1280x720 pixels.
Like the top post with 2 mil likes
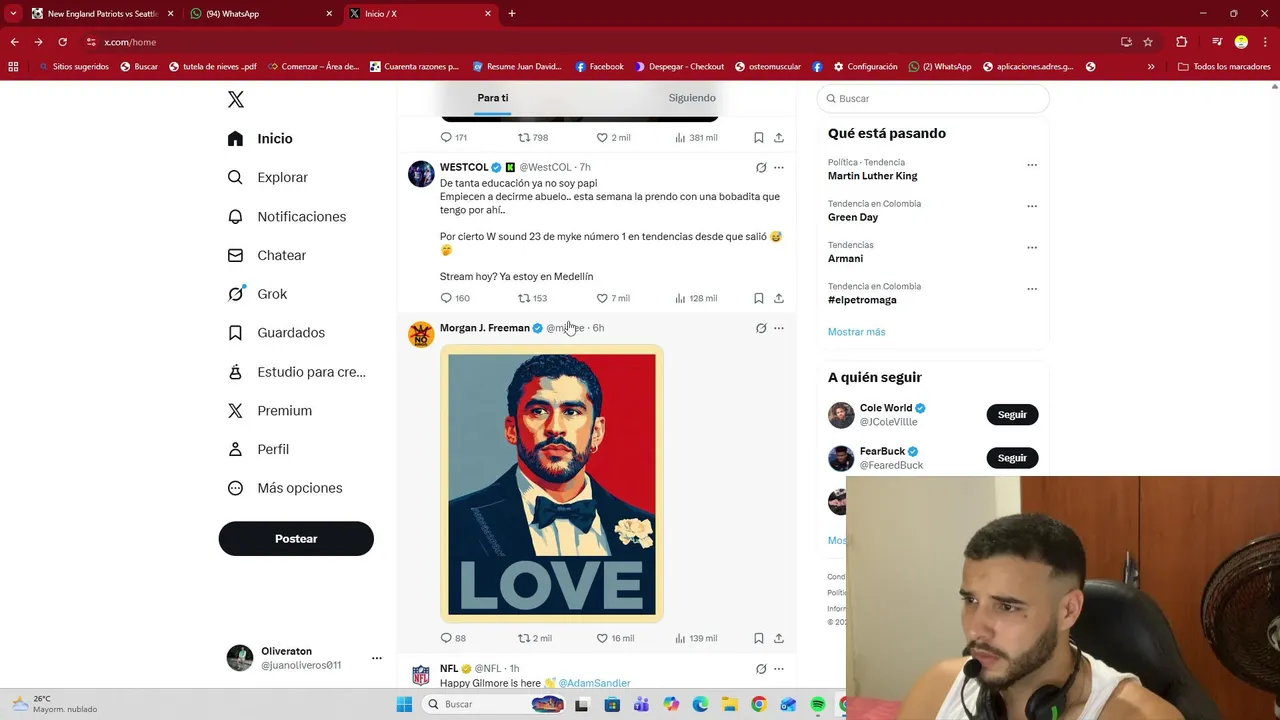[x=613, y=137]
